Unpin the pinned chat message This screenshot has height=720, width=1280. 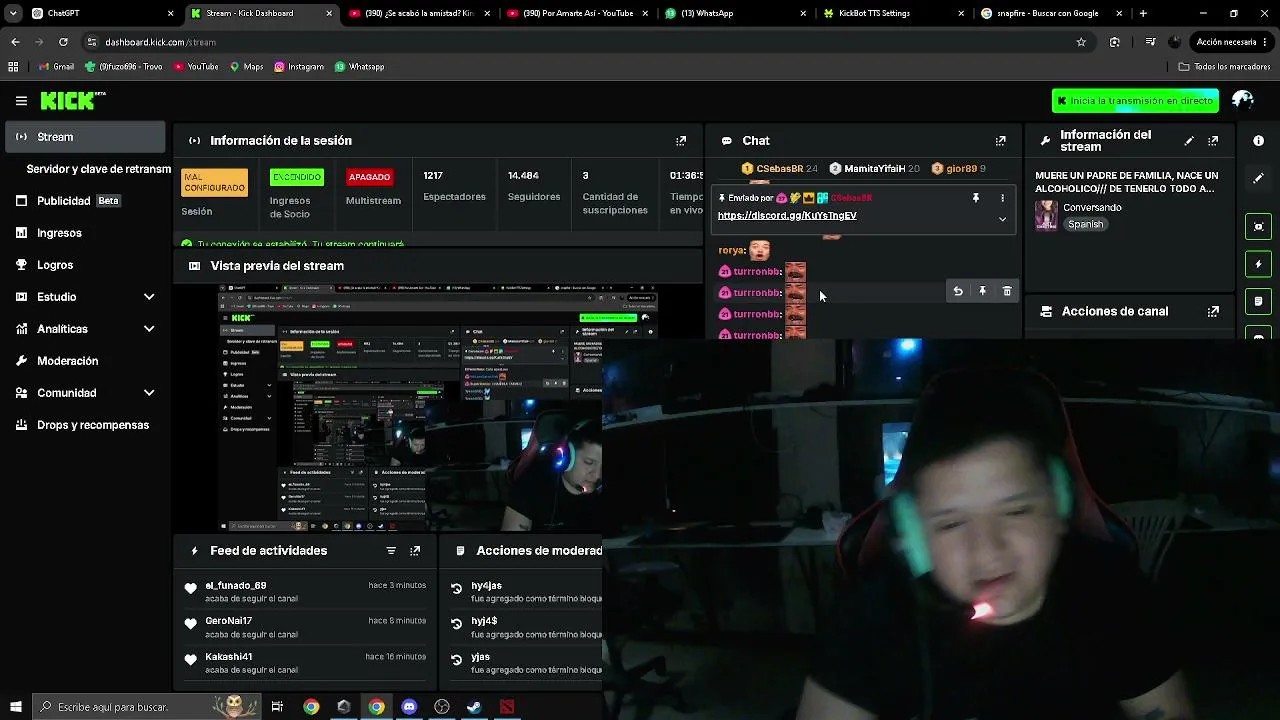click(x=976, y=198)
